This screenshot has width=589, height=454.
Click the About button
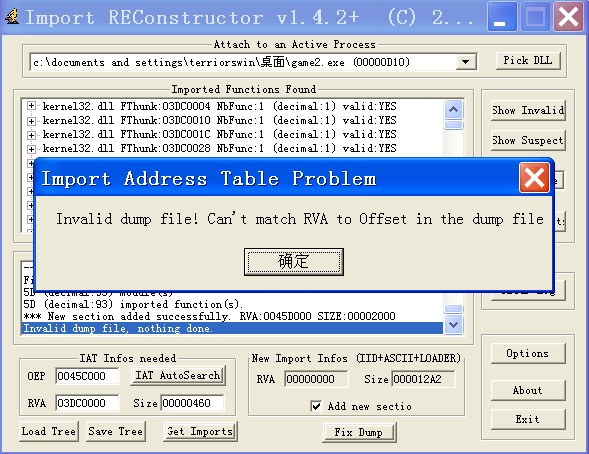[528, 391]
